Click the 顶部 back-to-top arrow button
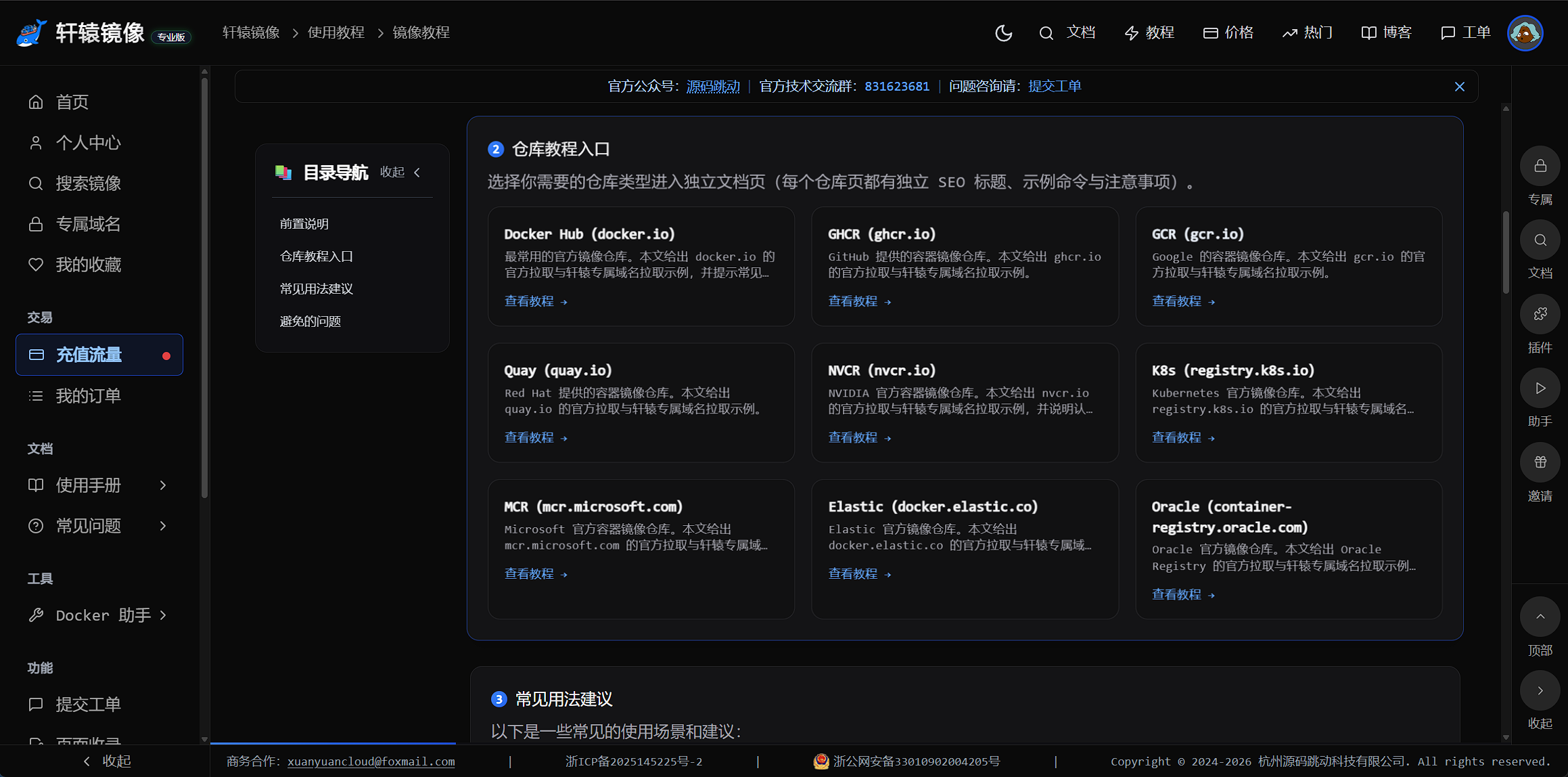1568x777 pixels. click(1540, 617)
